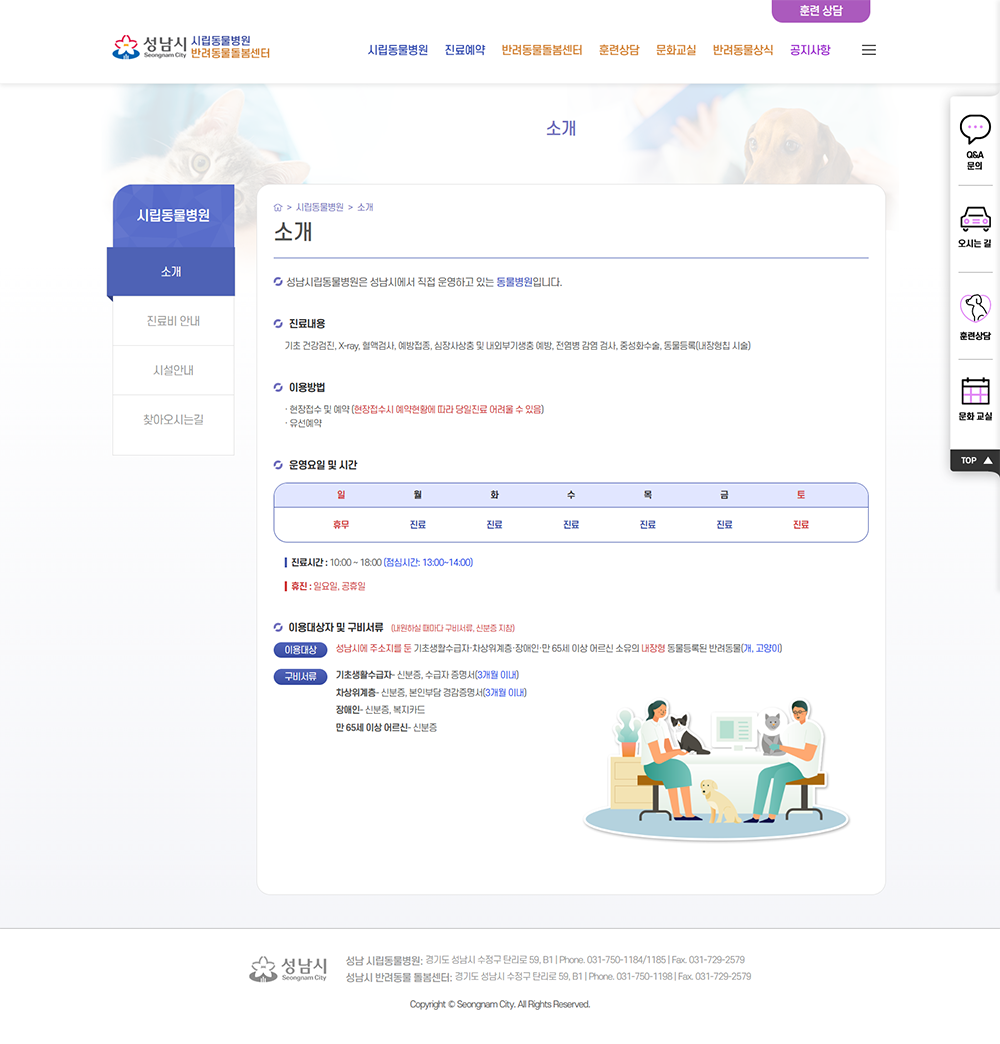1000x1044 pixels.
Task: Click the Q&A 문의 speech bubble icon
Action: point(974,130)
